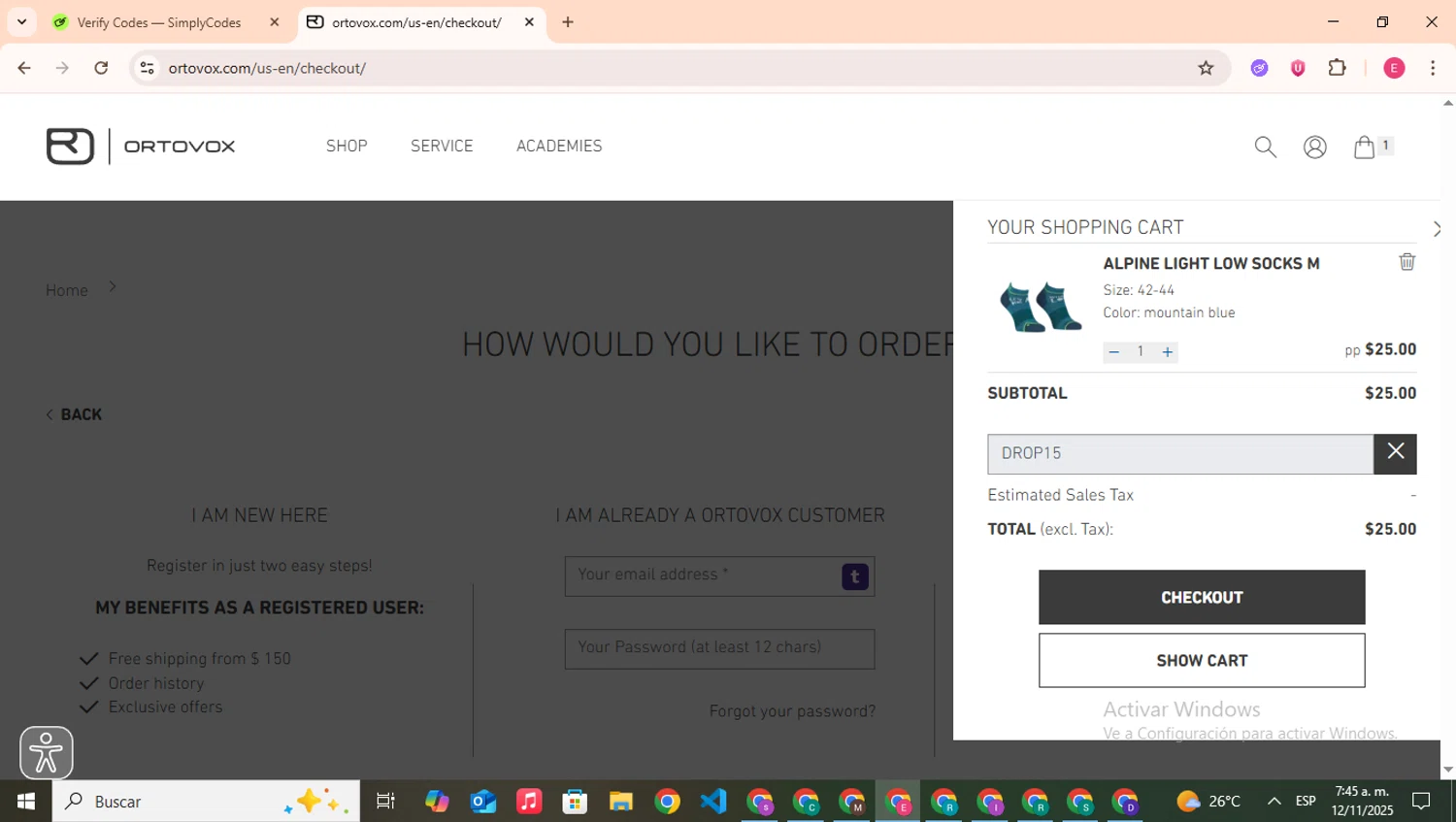Open the browser extensions puzzle icon
Image resolution: width=1456 pixels, height=822 pixels.
[x=1338, y=68]
